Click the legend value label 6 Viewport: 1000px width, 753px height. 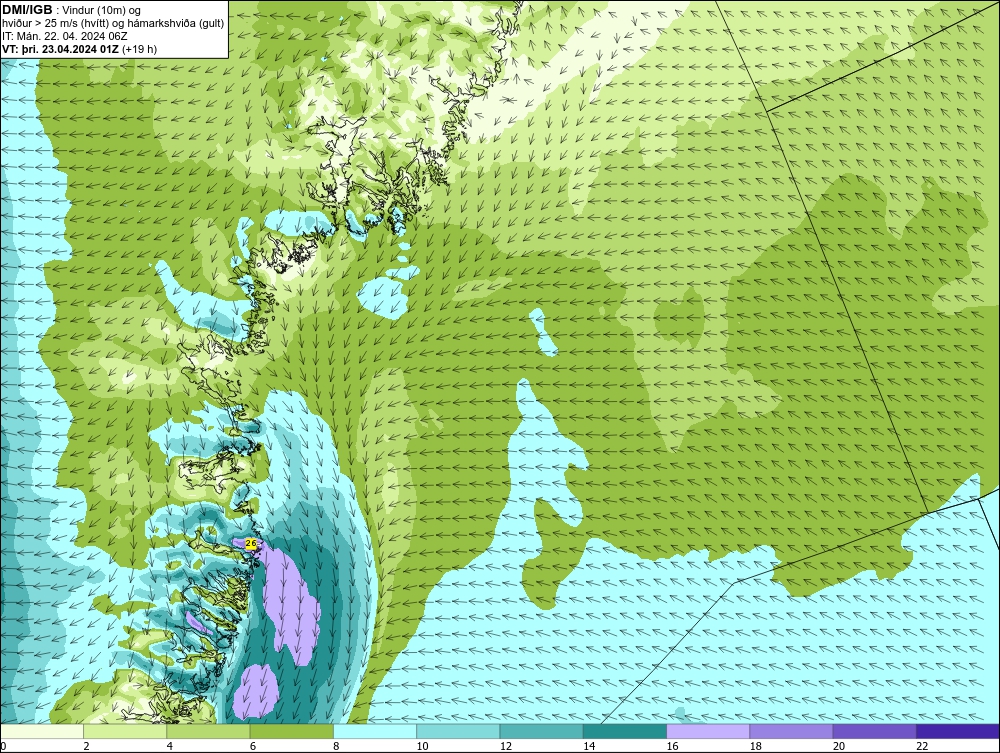pyautogui.click(x=253, y=746)
